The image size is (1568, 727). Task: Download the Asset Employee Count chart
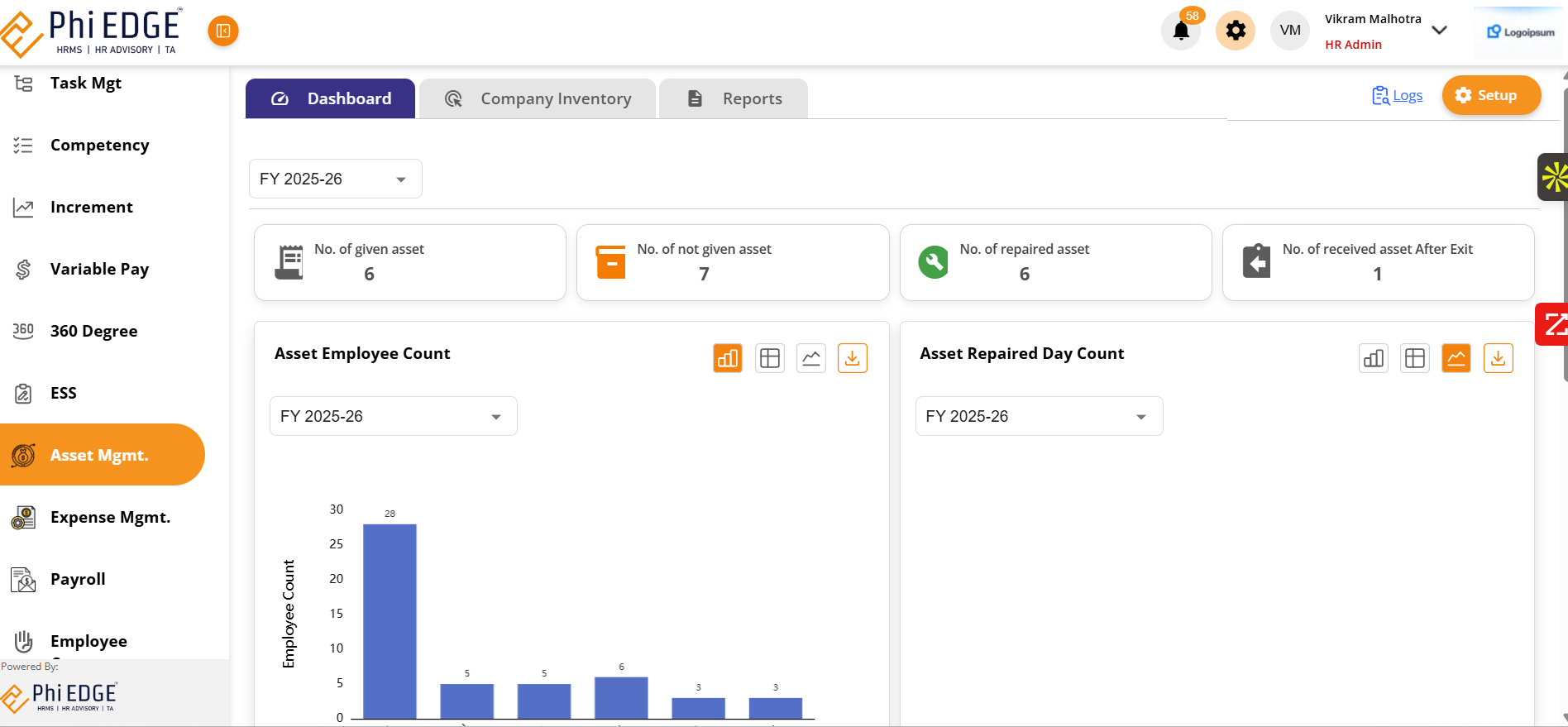[x=852, y=358]
